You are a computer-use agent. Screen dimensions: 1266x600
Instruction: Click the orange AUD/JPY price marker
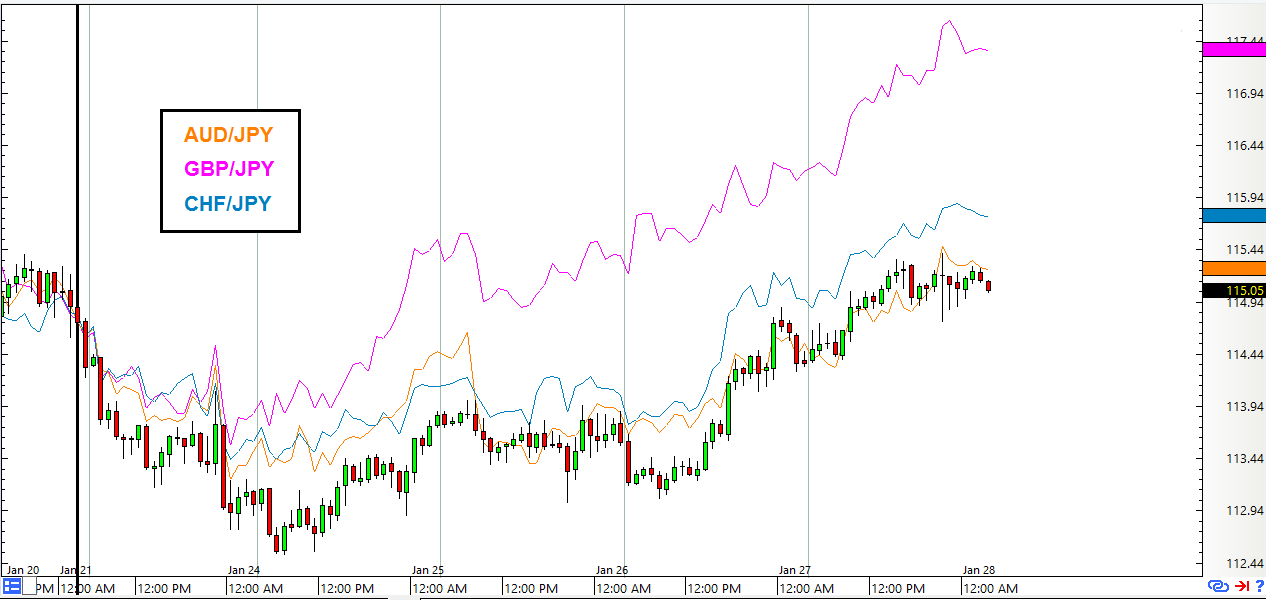click(x=1234, y=267)
